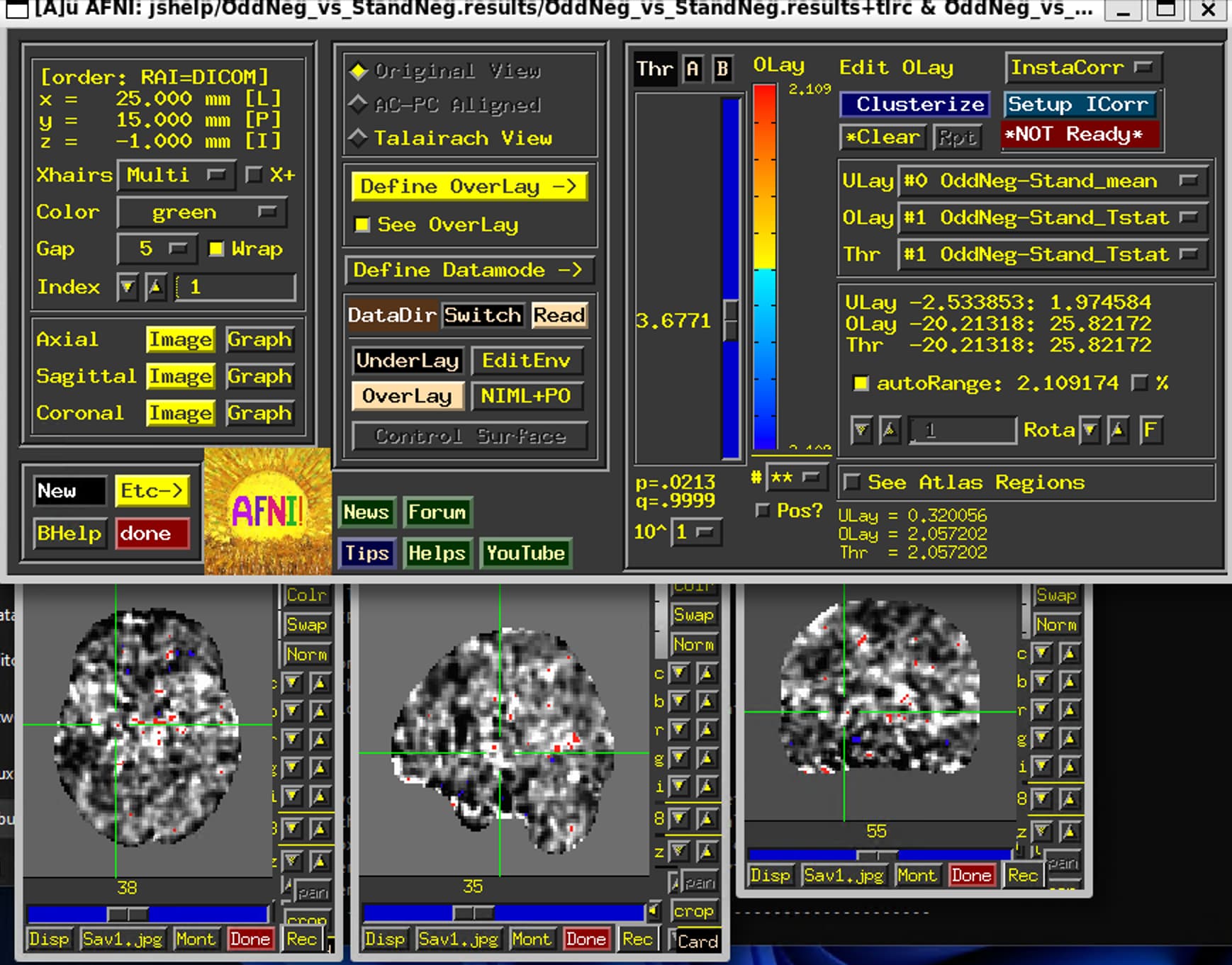Click Norm in sagittal image window
Viewport: 1232px width, 965px height.
point(693,645)
